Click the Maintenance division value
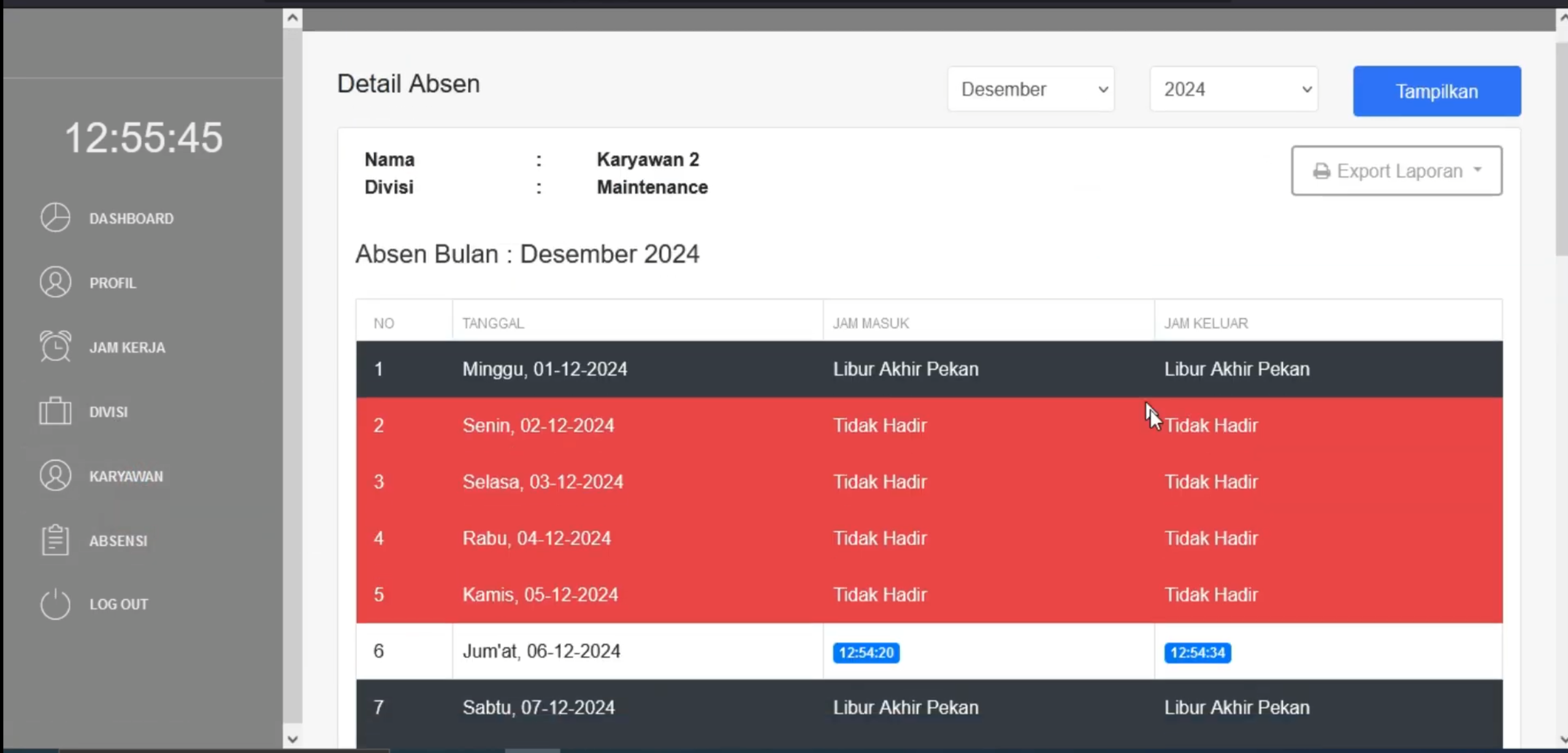Image resolution: width=1568 pixels, height=753 pixels. (652, 187)
